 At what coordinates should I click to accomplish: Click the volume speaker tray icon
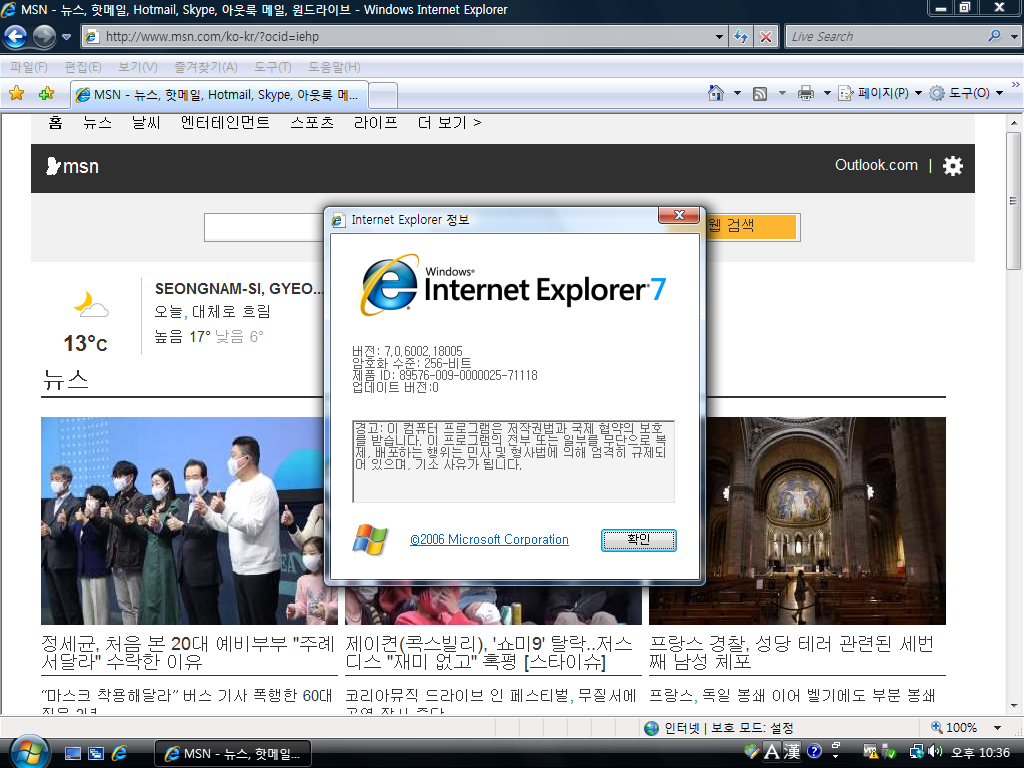click(x=935, y=752)
